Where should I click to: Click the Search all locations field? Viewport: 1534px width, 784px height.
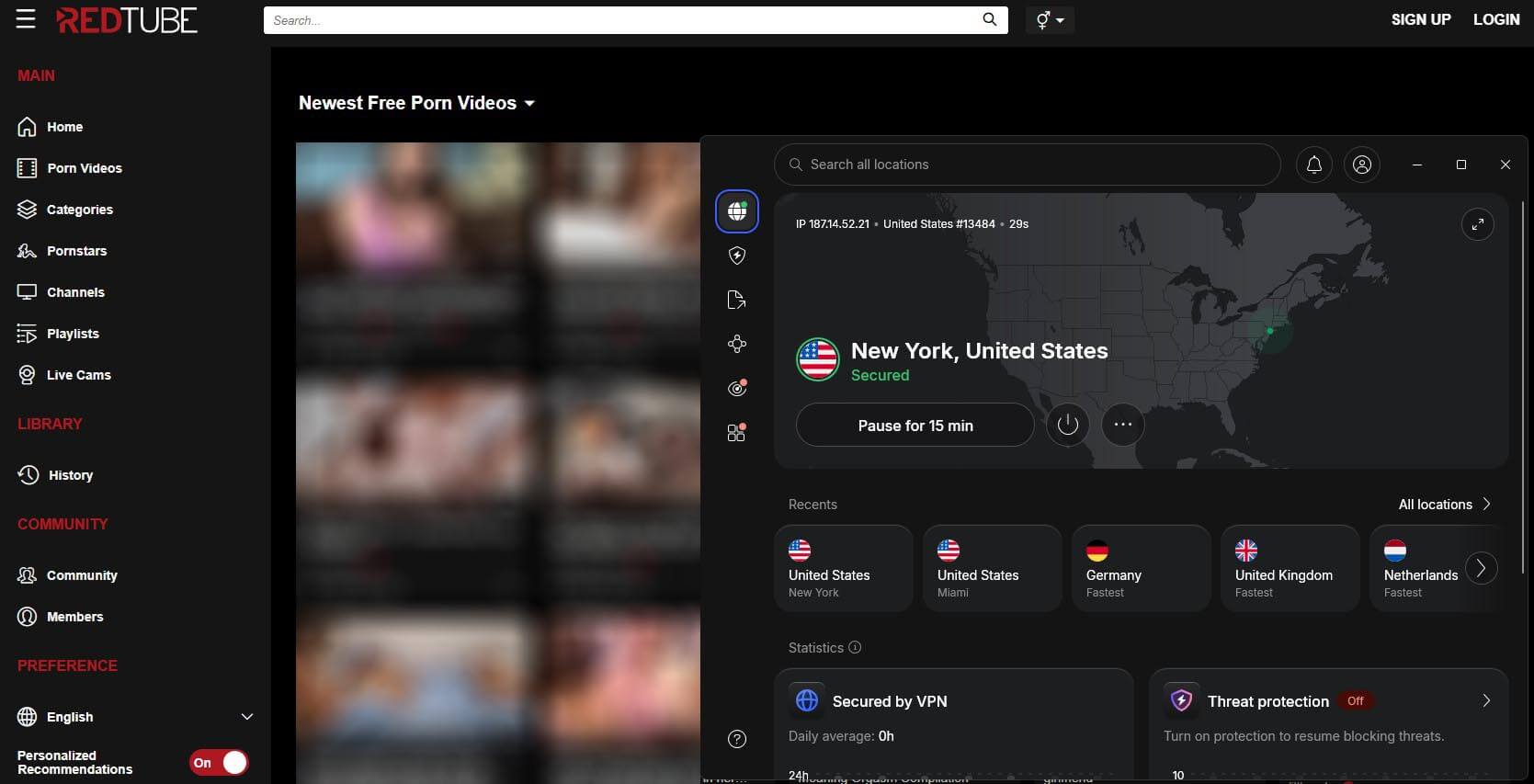pyautogui.click(x=1028, y=165)
